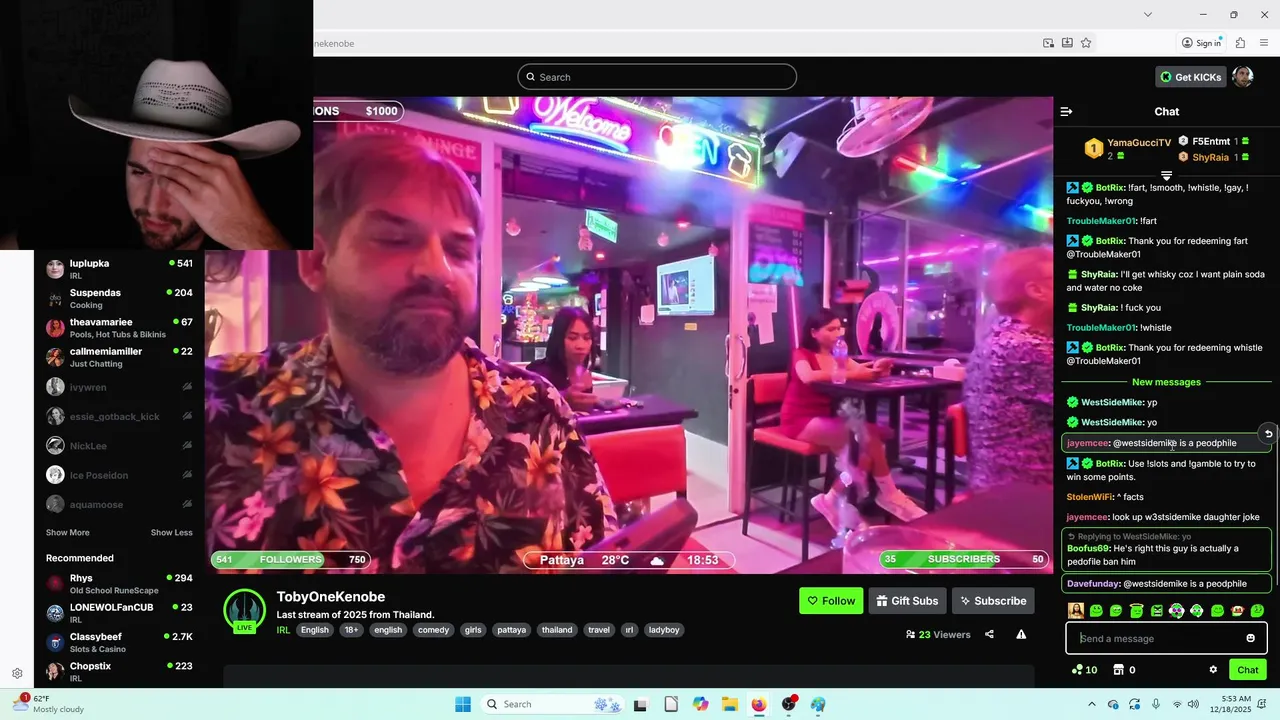The width and height of the screenshot is (1280, 720).
Task: Focus the Kick search bar
Action: click(x=657, y=77)
